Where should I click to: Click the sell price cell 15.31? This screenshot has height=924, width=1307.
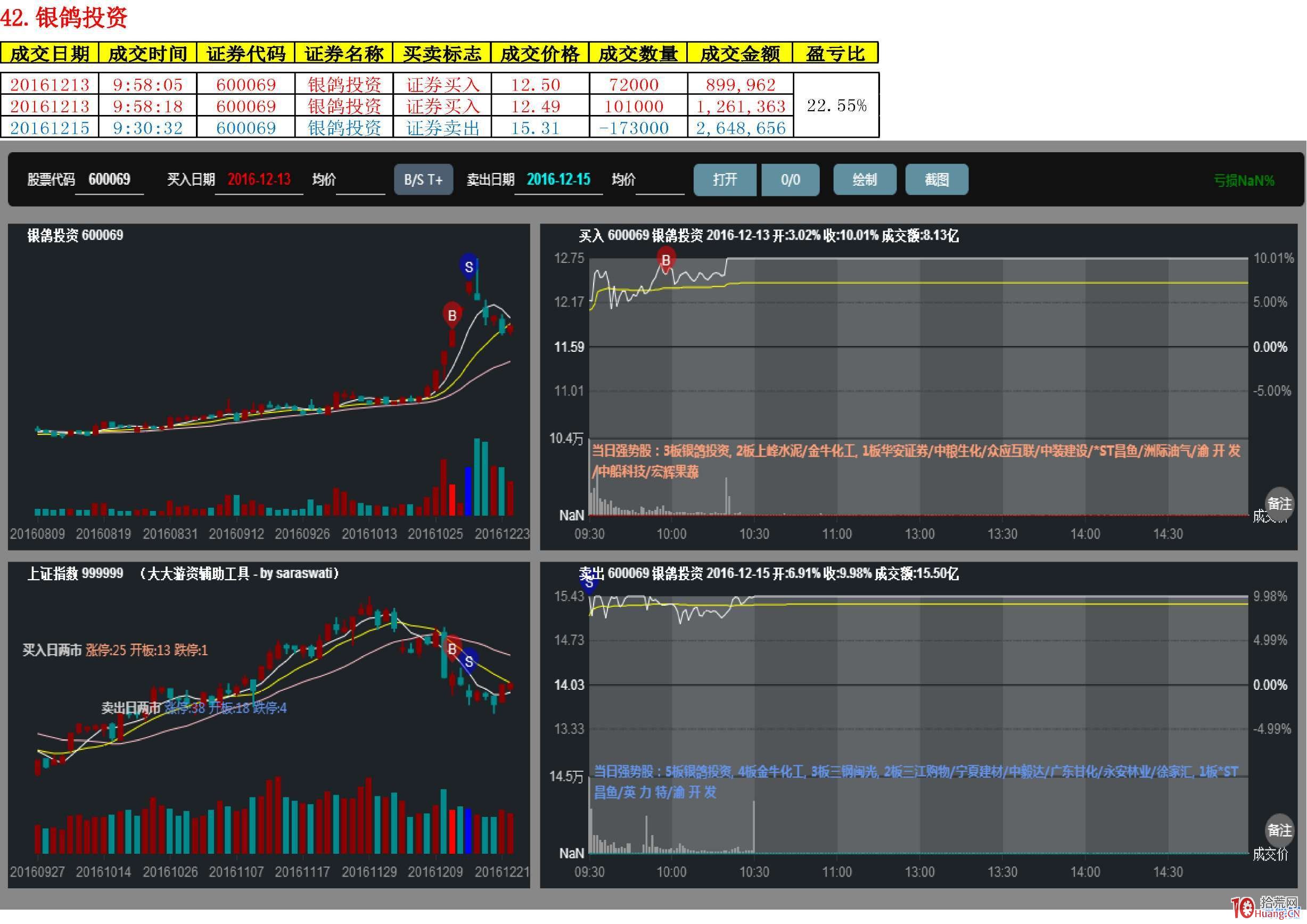(540, 127)
